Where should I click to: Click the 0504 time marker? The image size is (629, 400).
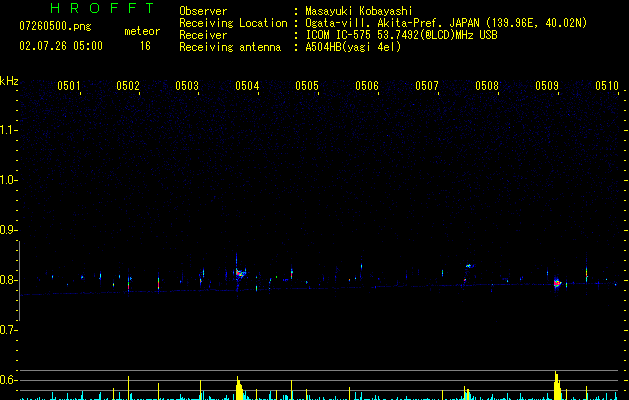pyautogui.click(x=247, y=86)
